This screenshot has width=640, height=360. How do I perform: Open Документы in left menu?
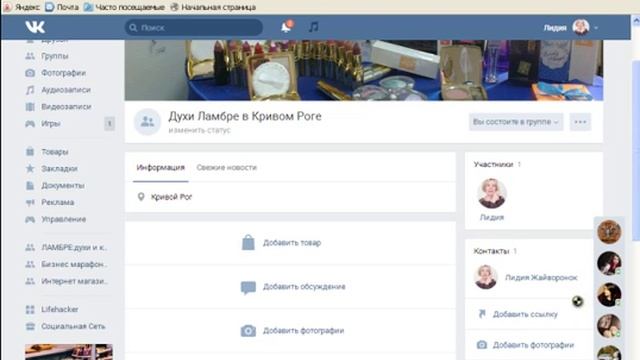63,185
